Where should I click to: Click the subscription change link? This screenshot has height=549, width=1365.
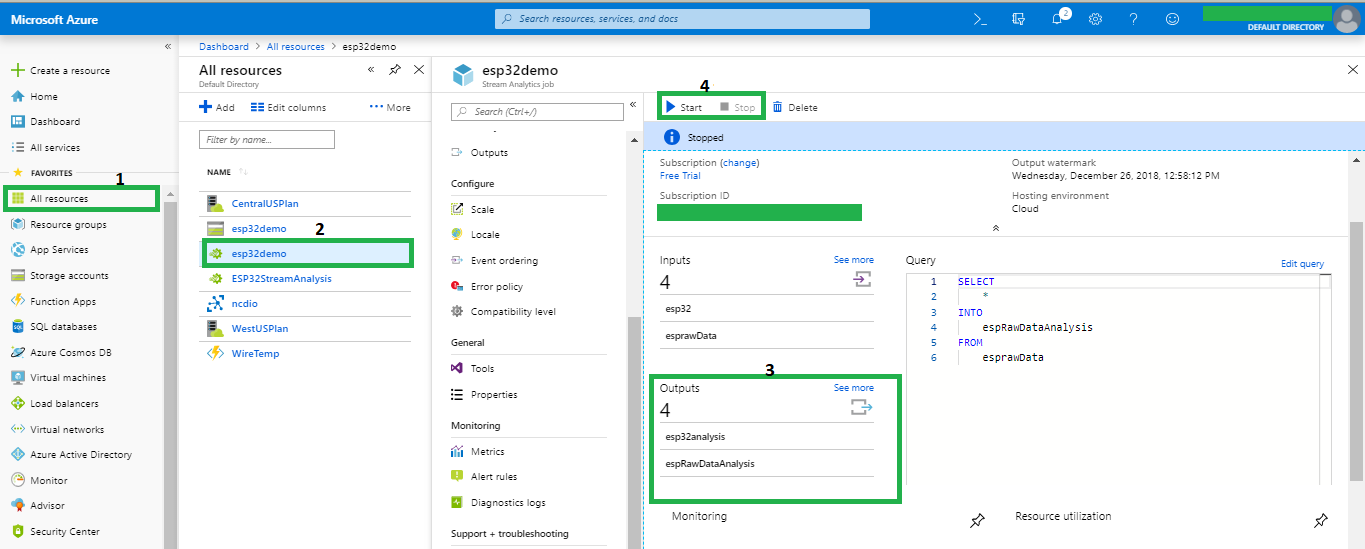[x=740, y=163]
